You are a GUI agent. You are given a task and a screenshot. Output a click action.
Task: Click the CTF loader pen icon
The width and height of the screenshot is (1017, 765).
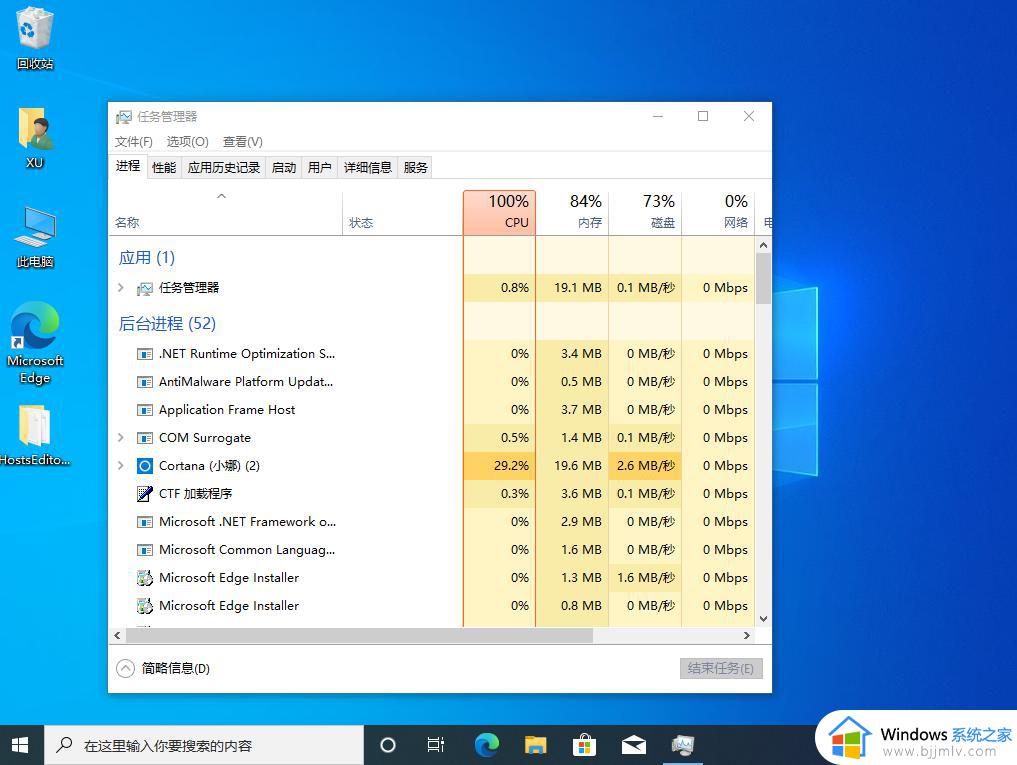[x=145, y=494]
